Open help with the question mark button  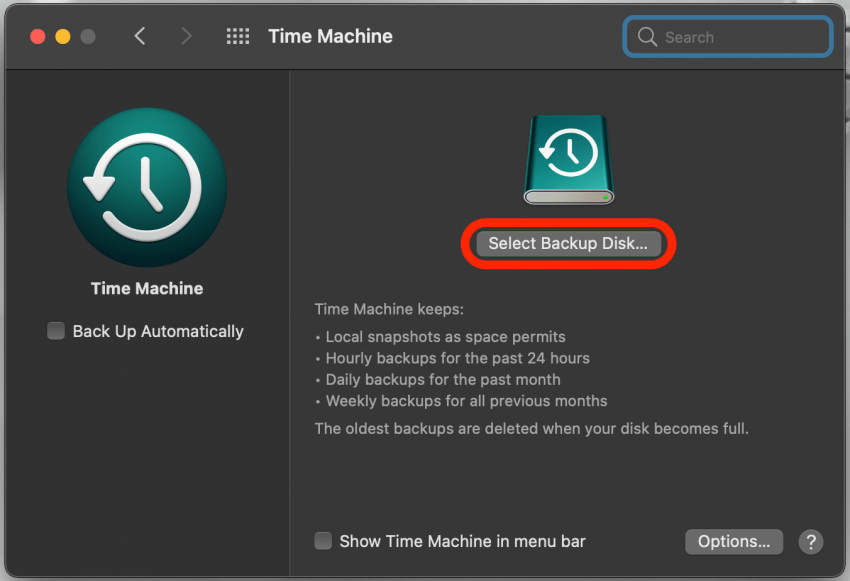click(810, 542)
